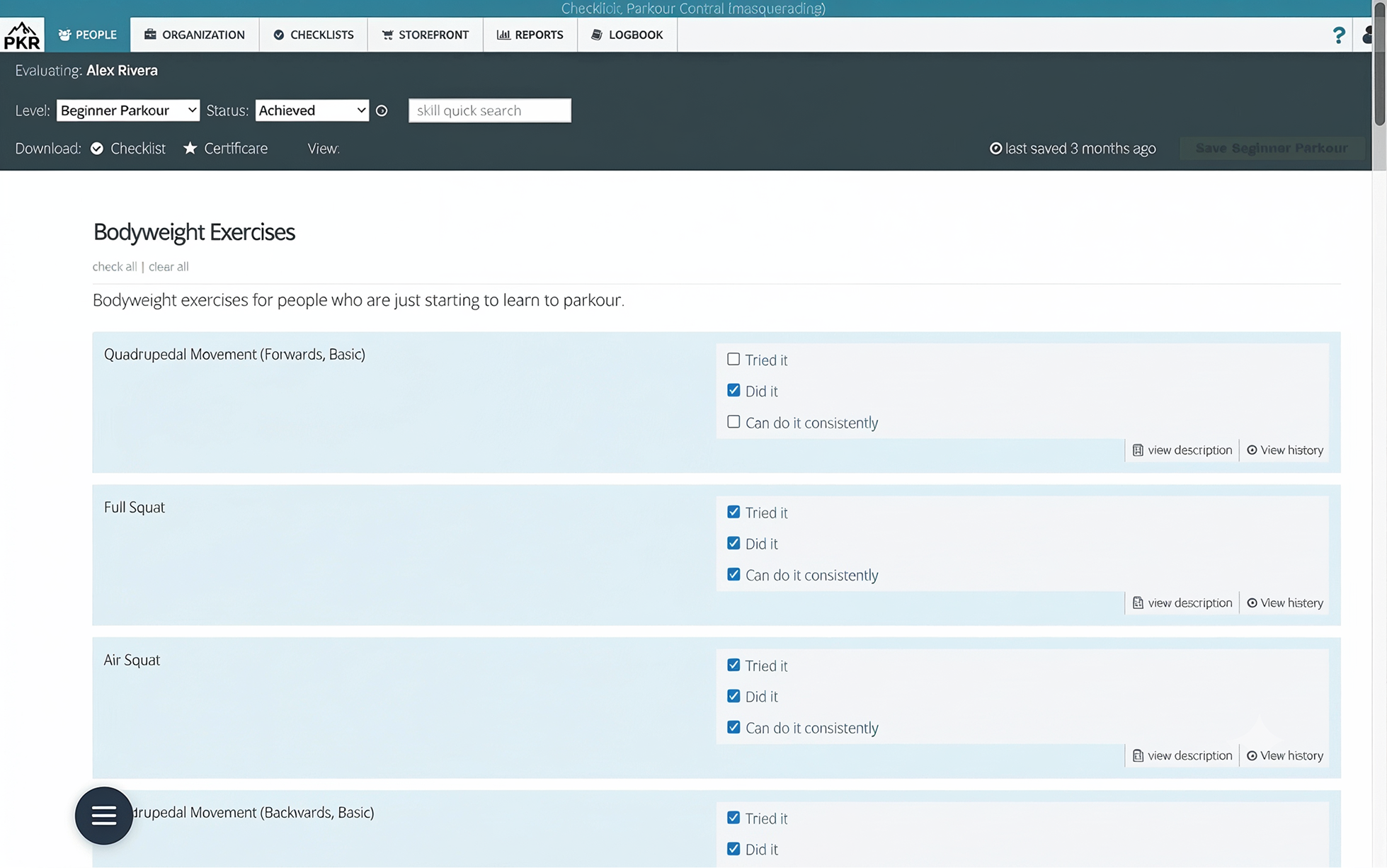Open the Level dropdown Beginner Parkour
The image size is (1387, 868).
coord(128,110)
